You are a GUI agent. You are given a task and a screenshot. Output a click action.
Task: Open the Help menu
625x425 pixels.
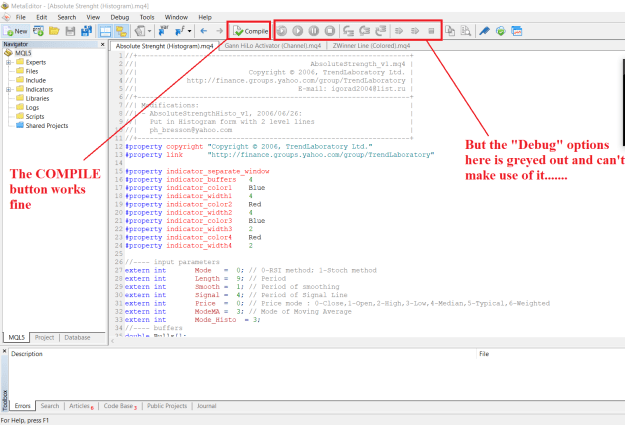205,18
